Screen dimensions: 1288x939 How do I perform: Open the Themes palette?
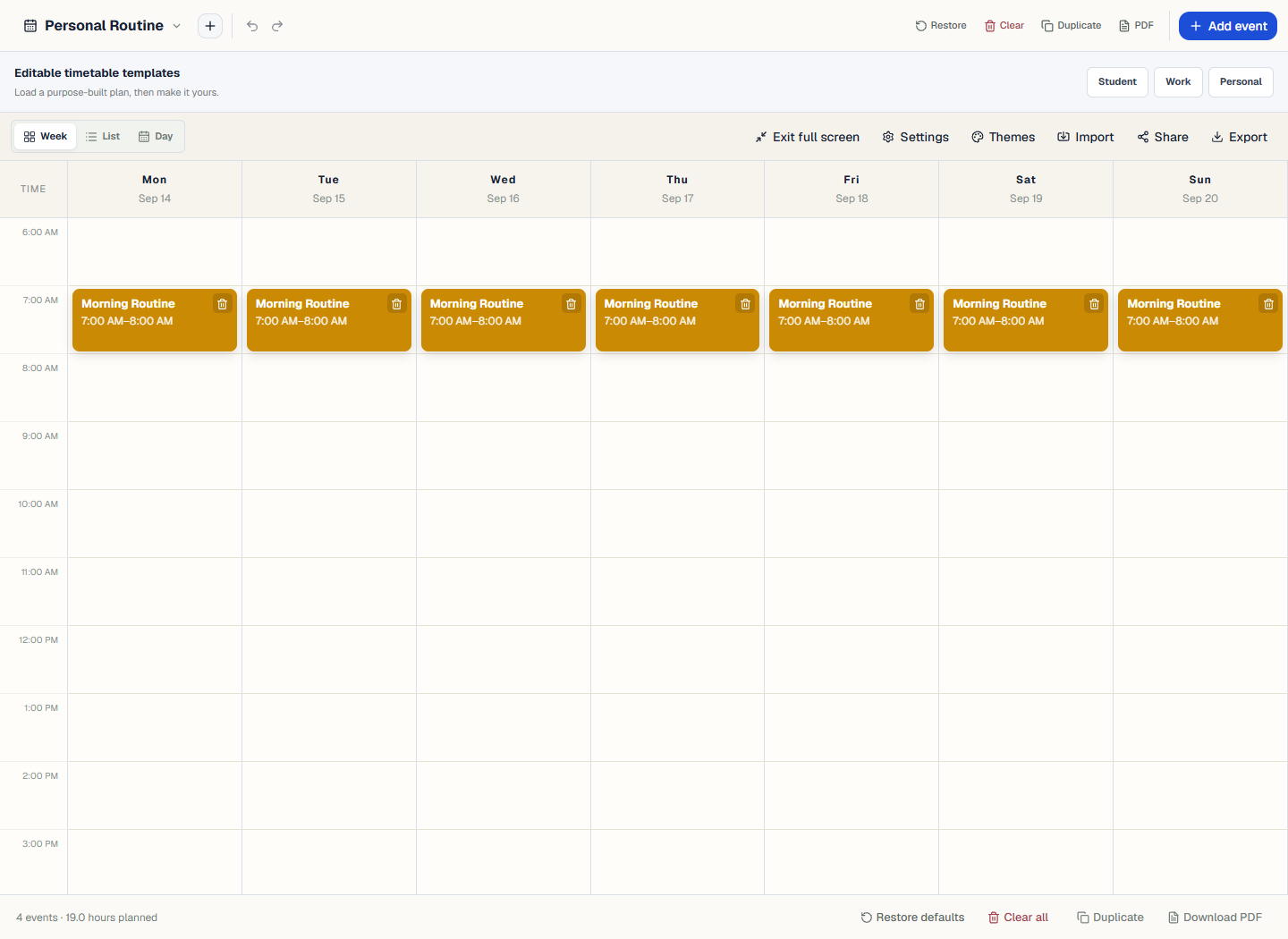click(x=1003, y=137)
